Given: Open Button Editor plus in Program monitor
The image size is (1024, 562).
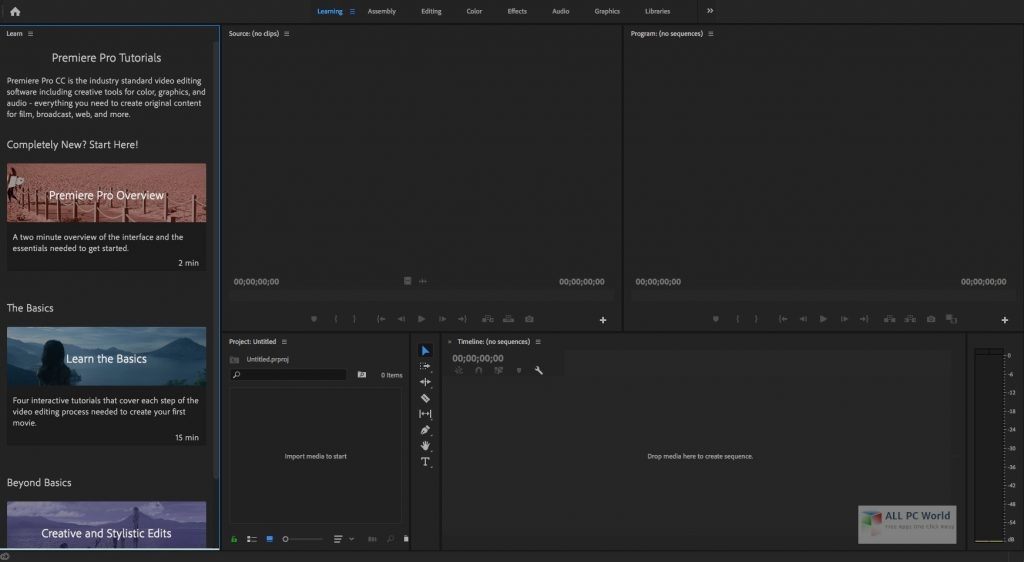Looking at the screenshot, I should tap(1004, 320).
